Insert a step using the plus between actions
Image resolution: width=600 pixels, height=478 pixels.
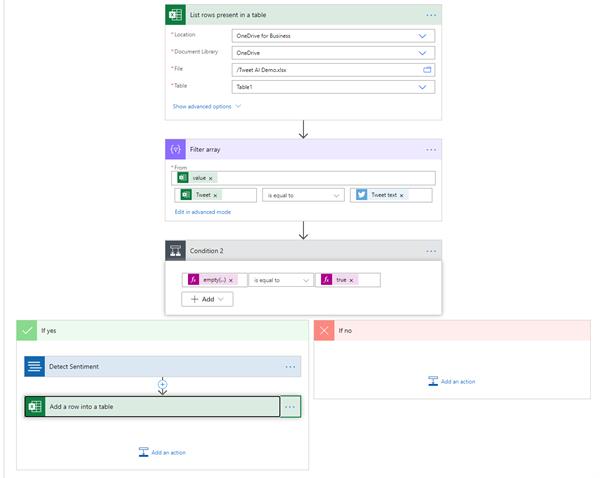(162, 384)
